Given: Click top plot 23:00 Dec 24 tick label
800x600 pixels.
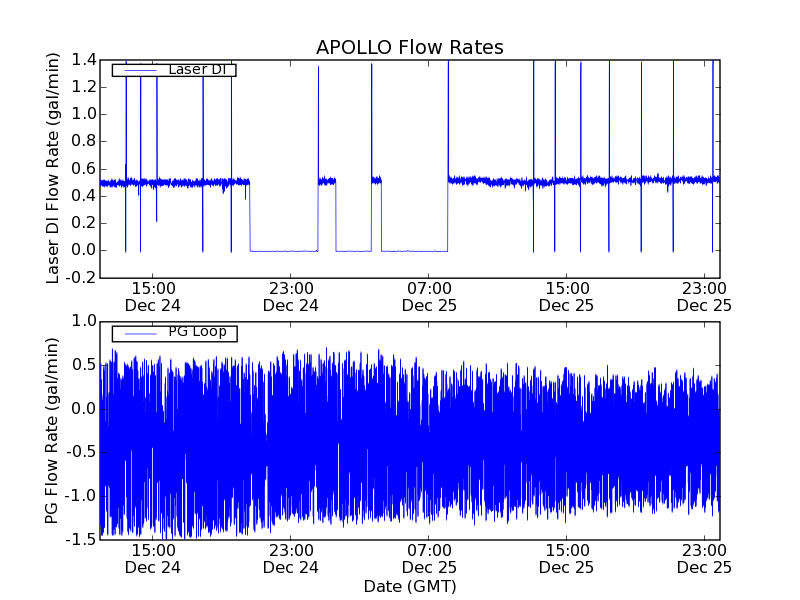Looking at the screenshot, I should [291, 297].
